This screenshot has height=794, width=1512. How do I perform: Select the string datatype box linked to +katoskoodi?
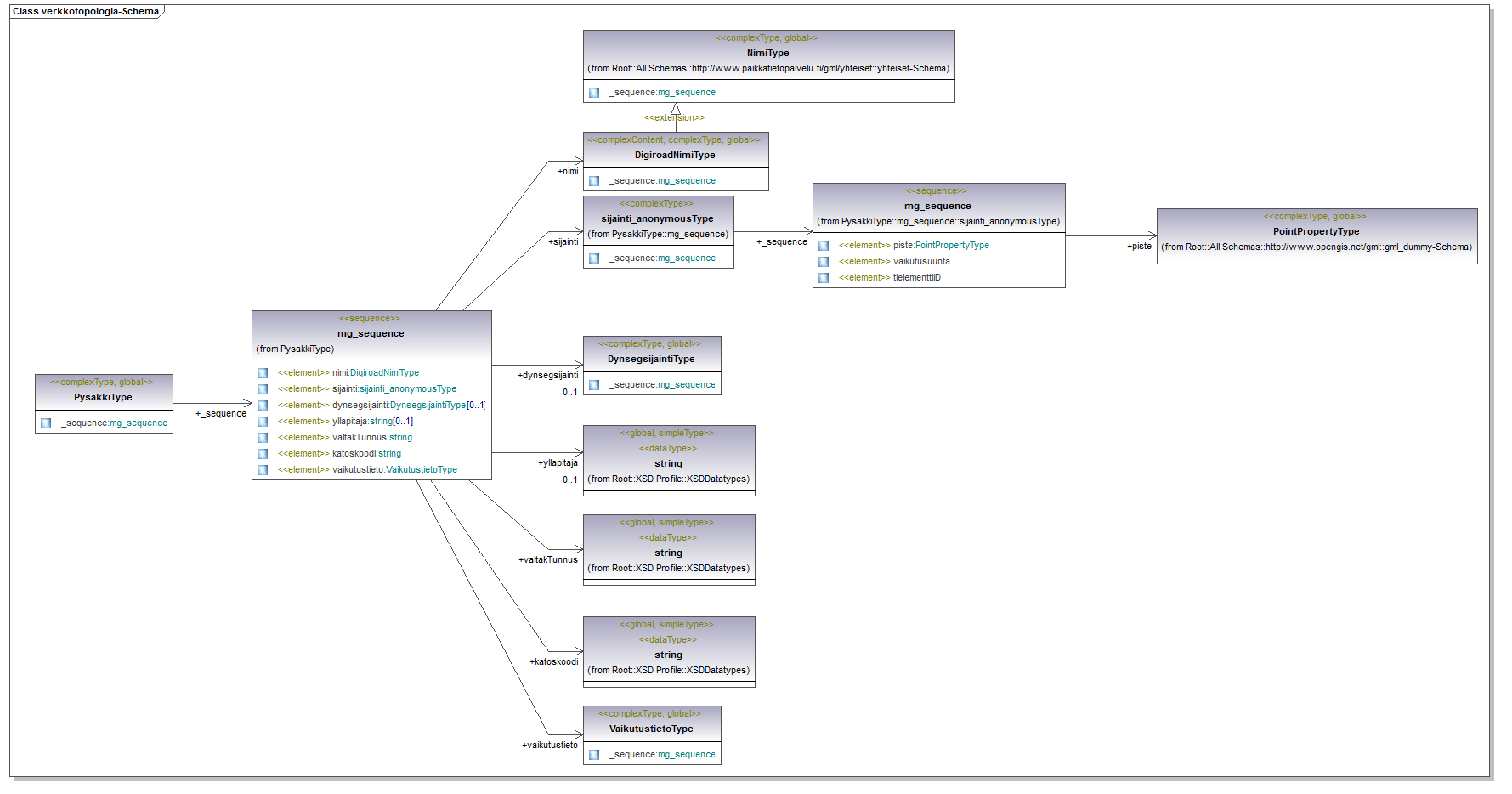(x=669, y=652)
